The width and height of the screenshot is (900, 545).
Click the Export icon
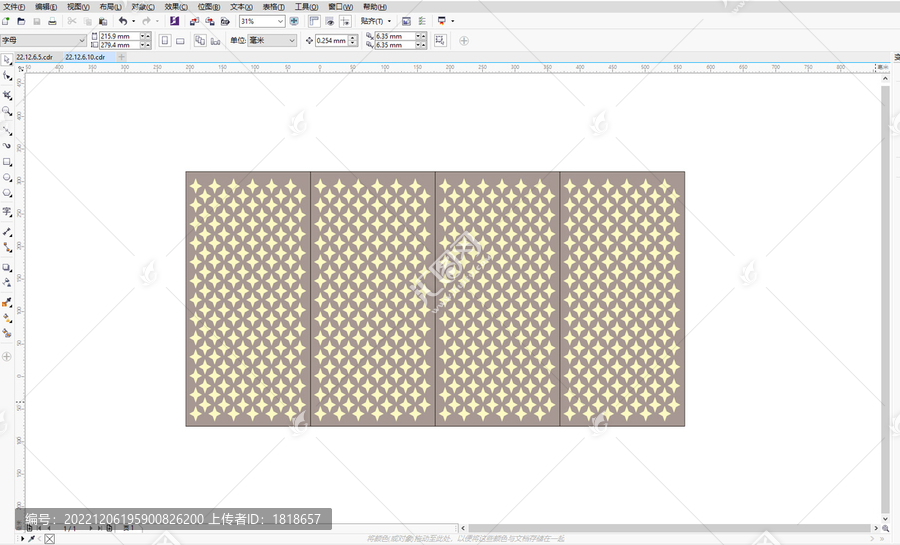coord(210,21)
